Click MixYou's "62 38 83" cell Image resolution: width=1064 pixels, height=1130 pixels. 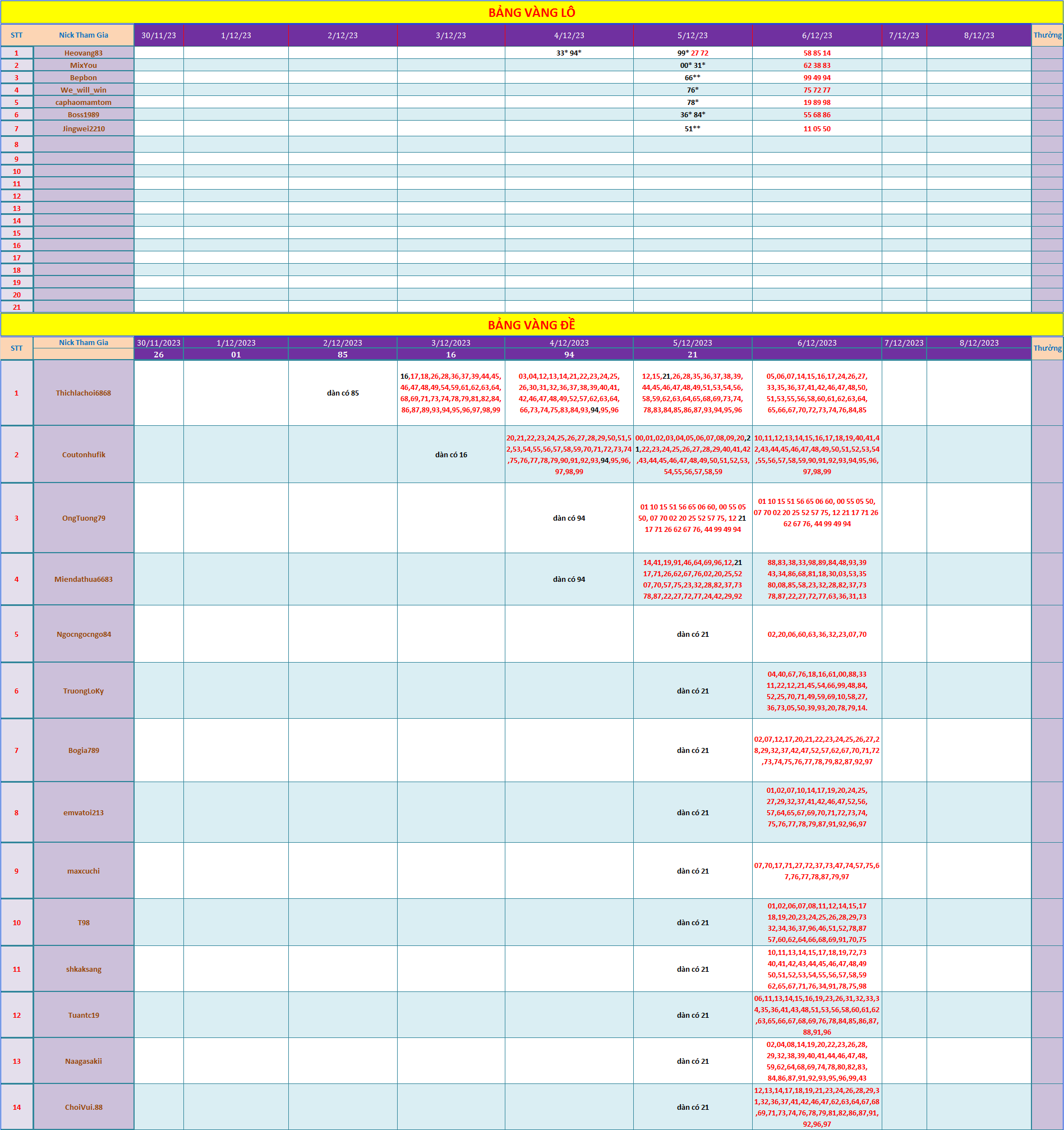point(817,66)
